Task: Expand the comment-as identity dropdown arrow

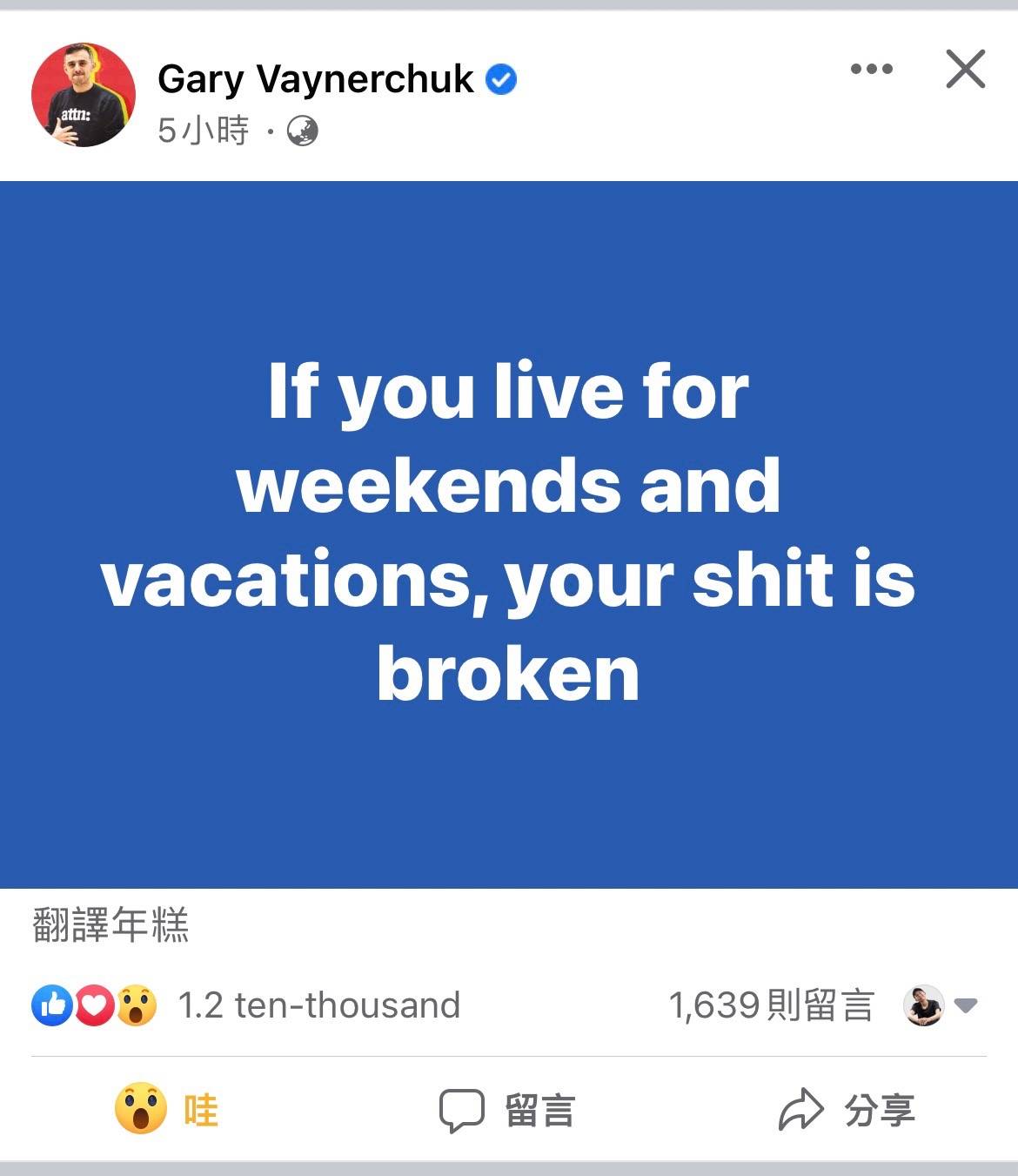Action: point(966,1006)
